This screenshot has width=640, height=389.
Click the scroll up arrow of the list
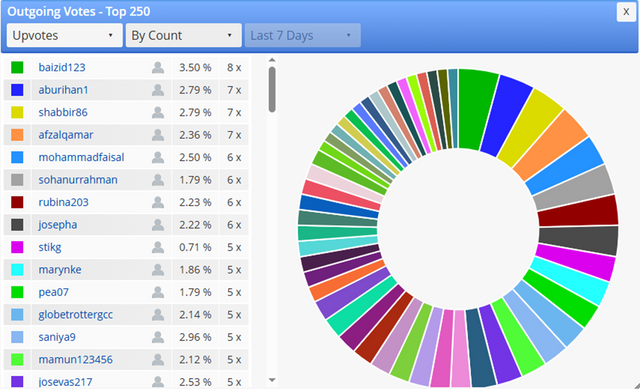[272, 60]
